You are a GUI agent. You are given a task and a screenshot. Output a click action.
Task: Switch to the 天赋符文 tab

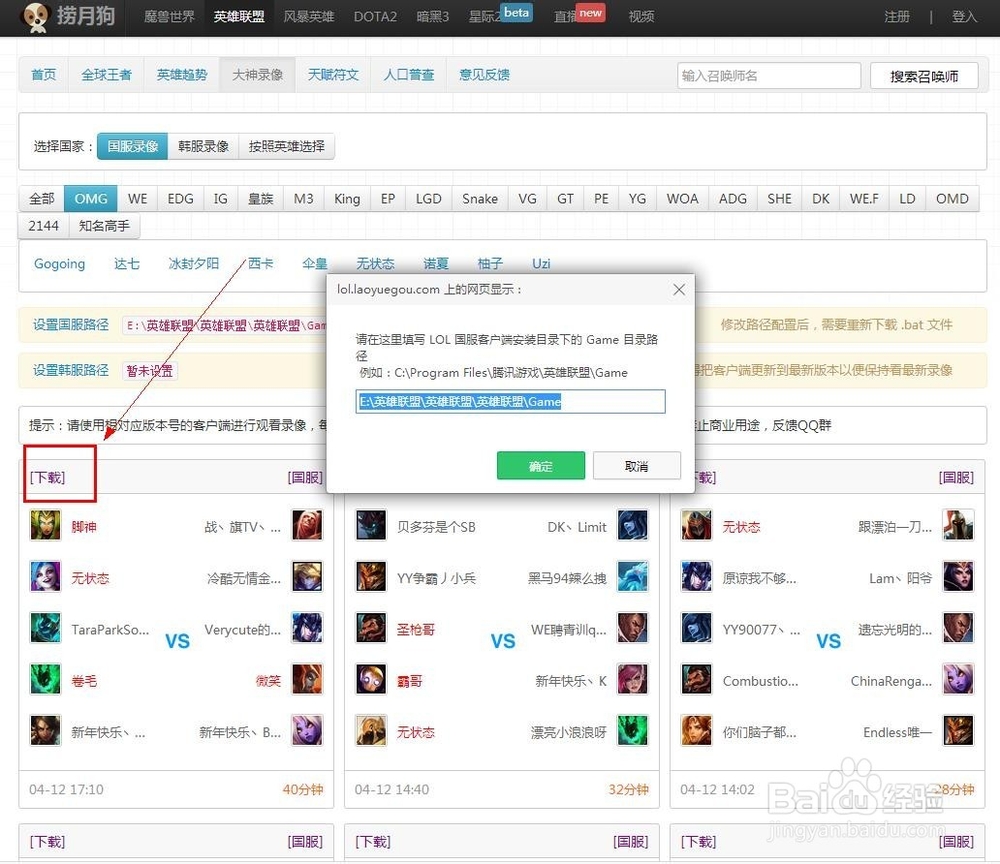point(333,75)
